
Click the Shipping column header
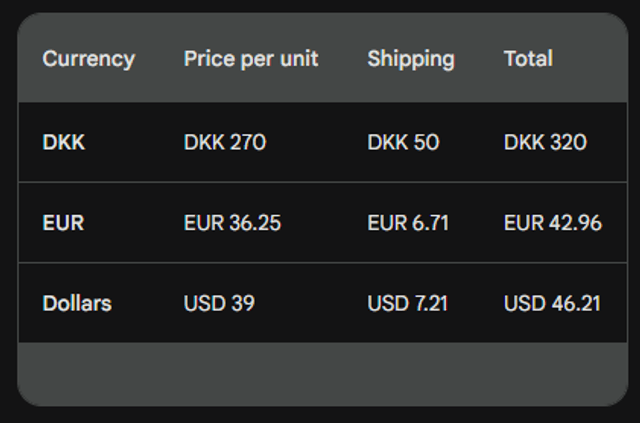pos(411,59)
